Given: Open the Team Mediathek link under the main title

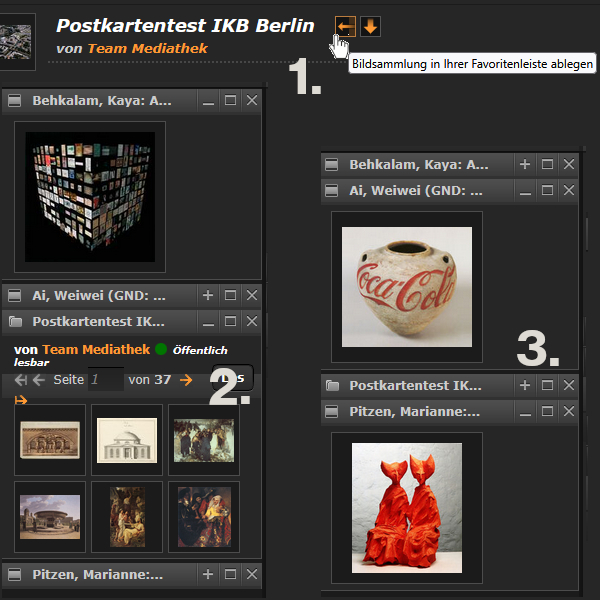Looking at the screenshot, I should coord(148,49).
